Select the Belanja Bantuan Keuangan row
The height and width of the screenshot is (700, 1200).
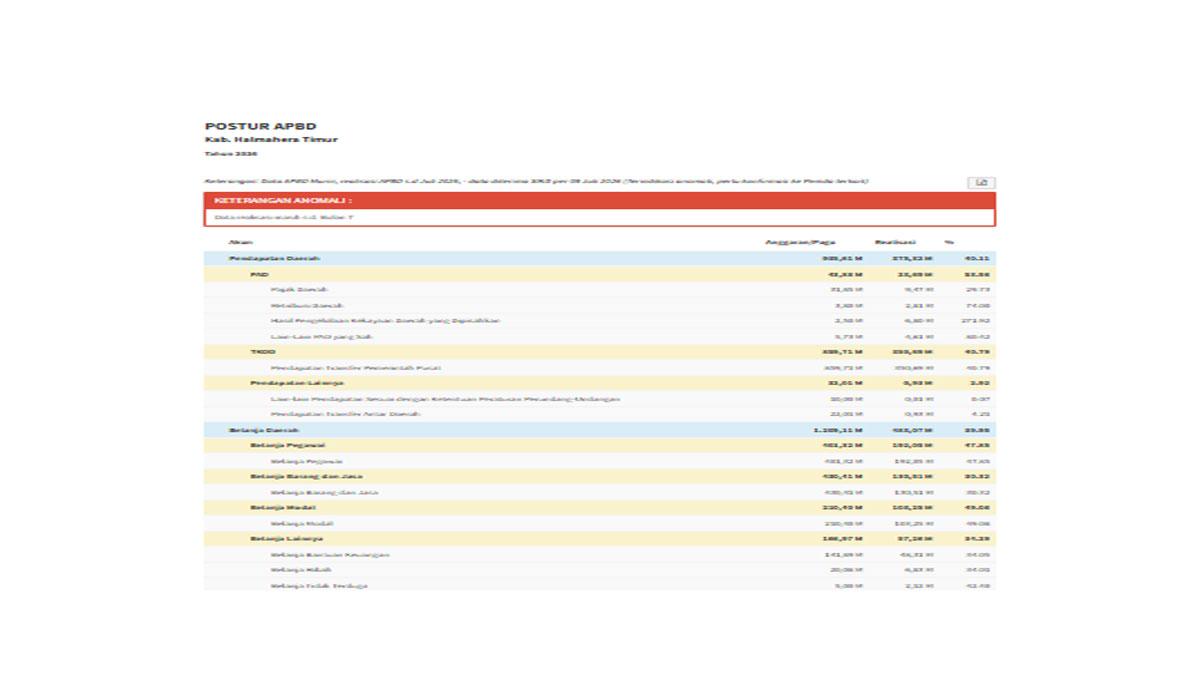[599, 555]
